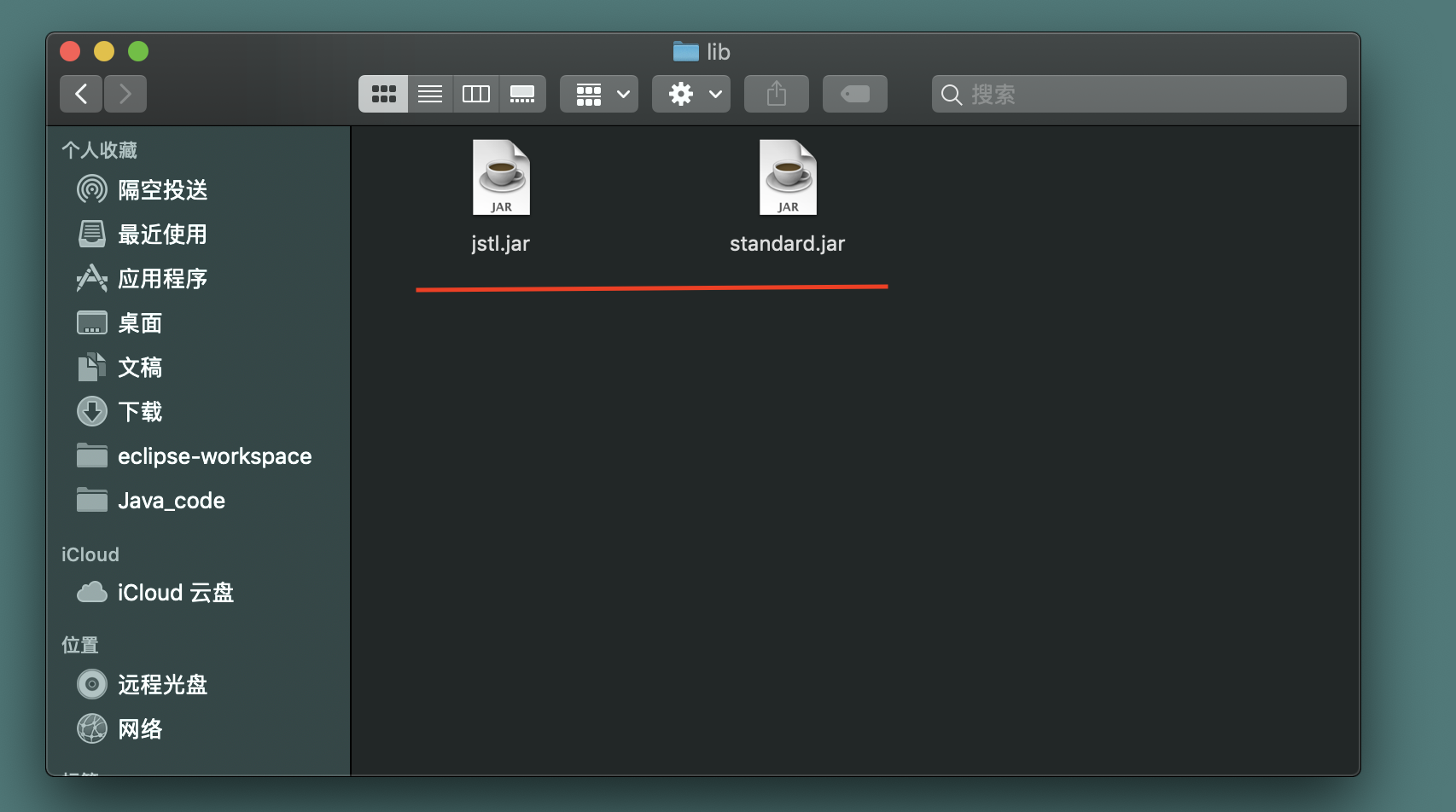
Task: Switch to column view mode
Action: tap(475, 94)
